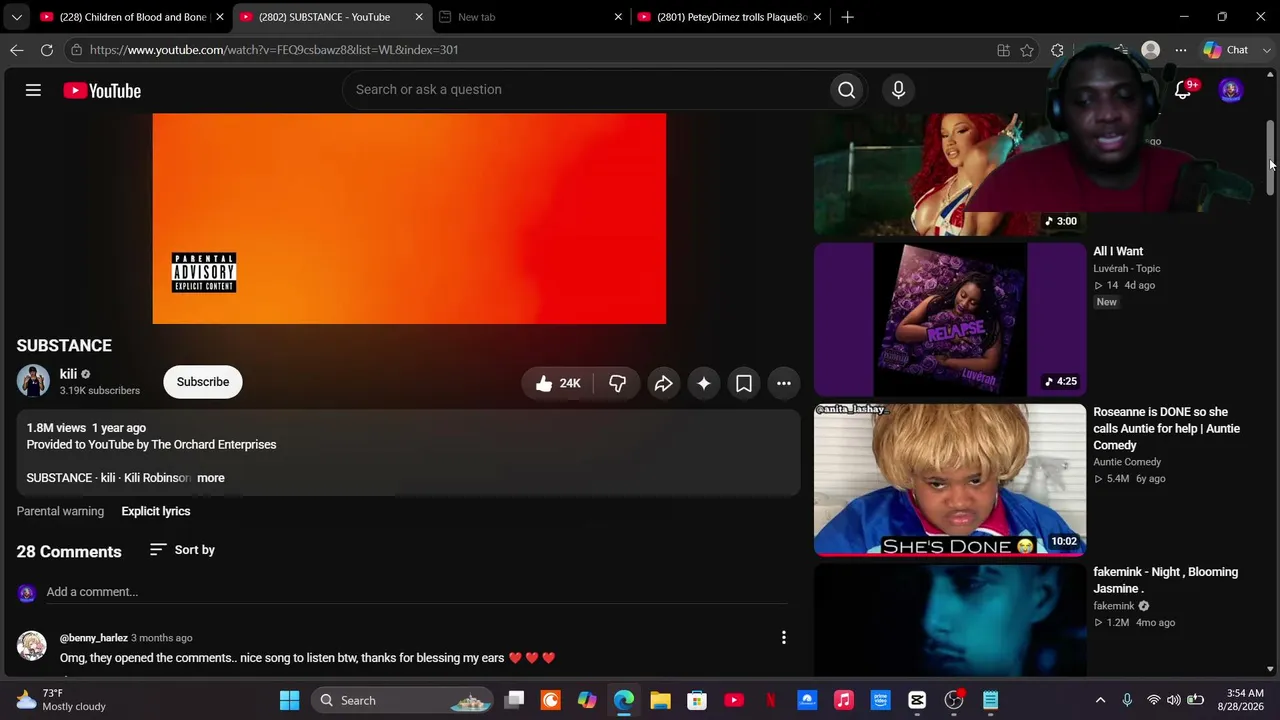Go back to the previous page
The image size is (1280, 720).
coord(17,50)
